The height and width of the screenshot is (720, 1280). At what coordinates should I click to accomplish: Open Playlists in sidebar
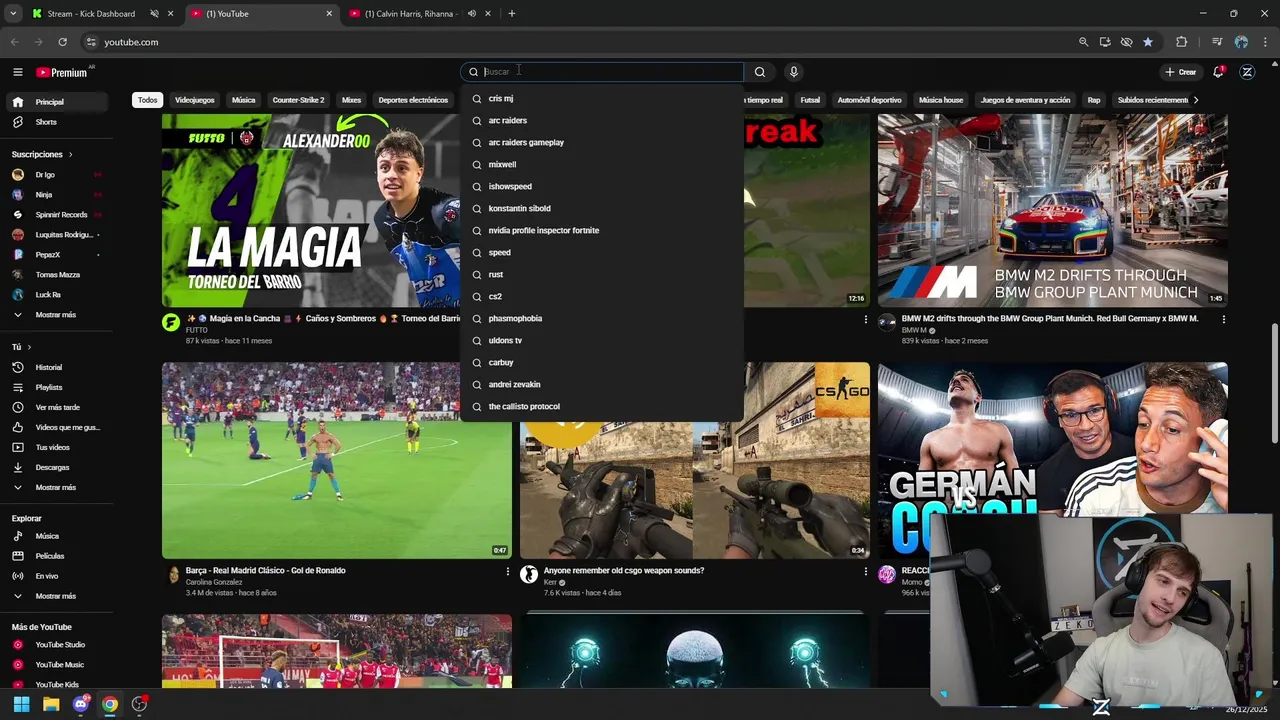(x=55, y=387)
